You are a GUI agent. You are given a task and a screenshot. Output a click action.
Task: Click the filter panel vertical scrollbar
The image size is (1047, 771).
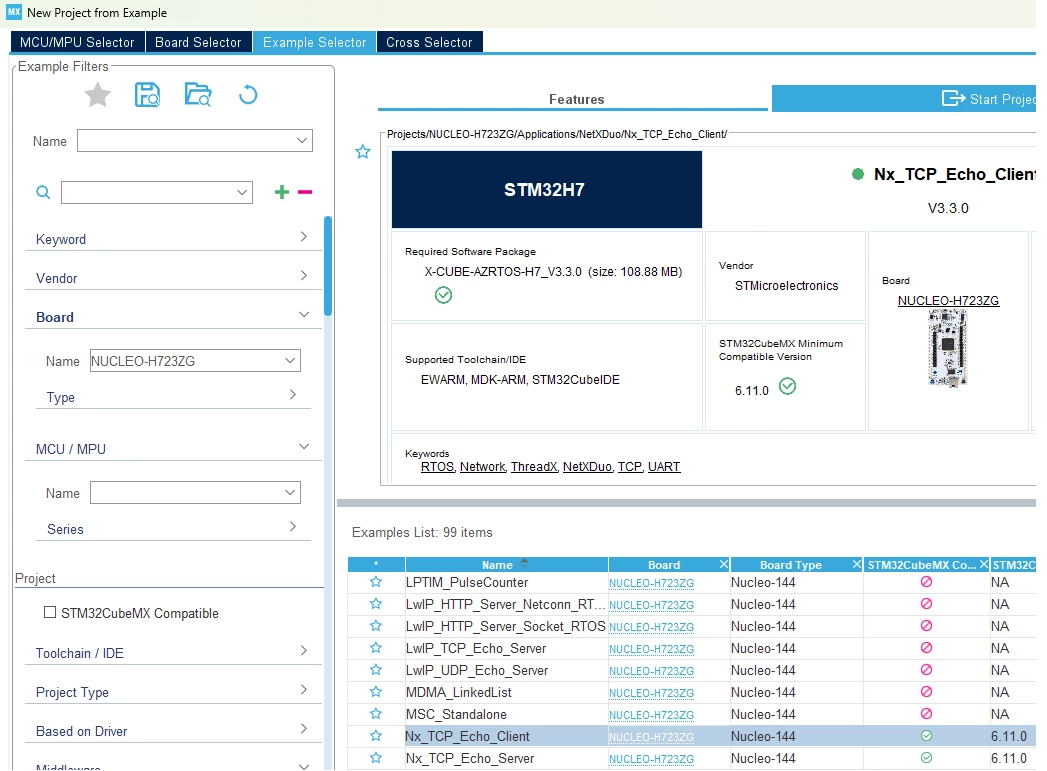tap(328, 266)
